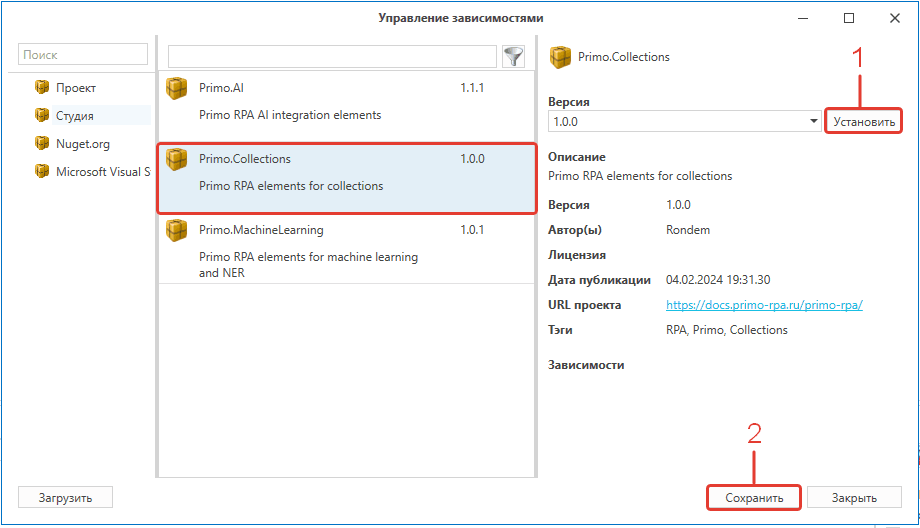Click the Закрыть button
Screen dimensions: 920x528
point(854,497)
